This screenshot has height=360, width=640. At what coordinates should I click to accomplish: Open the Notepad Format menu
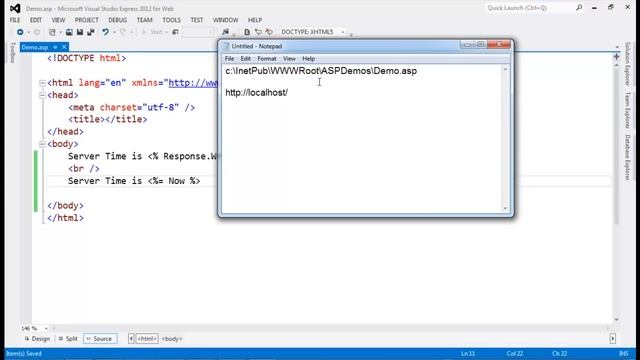[x=267, y=59]
